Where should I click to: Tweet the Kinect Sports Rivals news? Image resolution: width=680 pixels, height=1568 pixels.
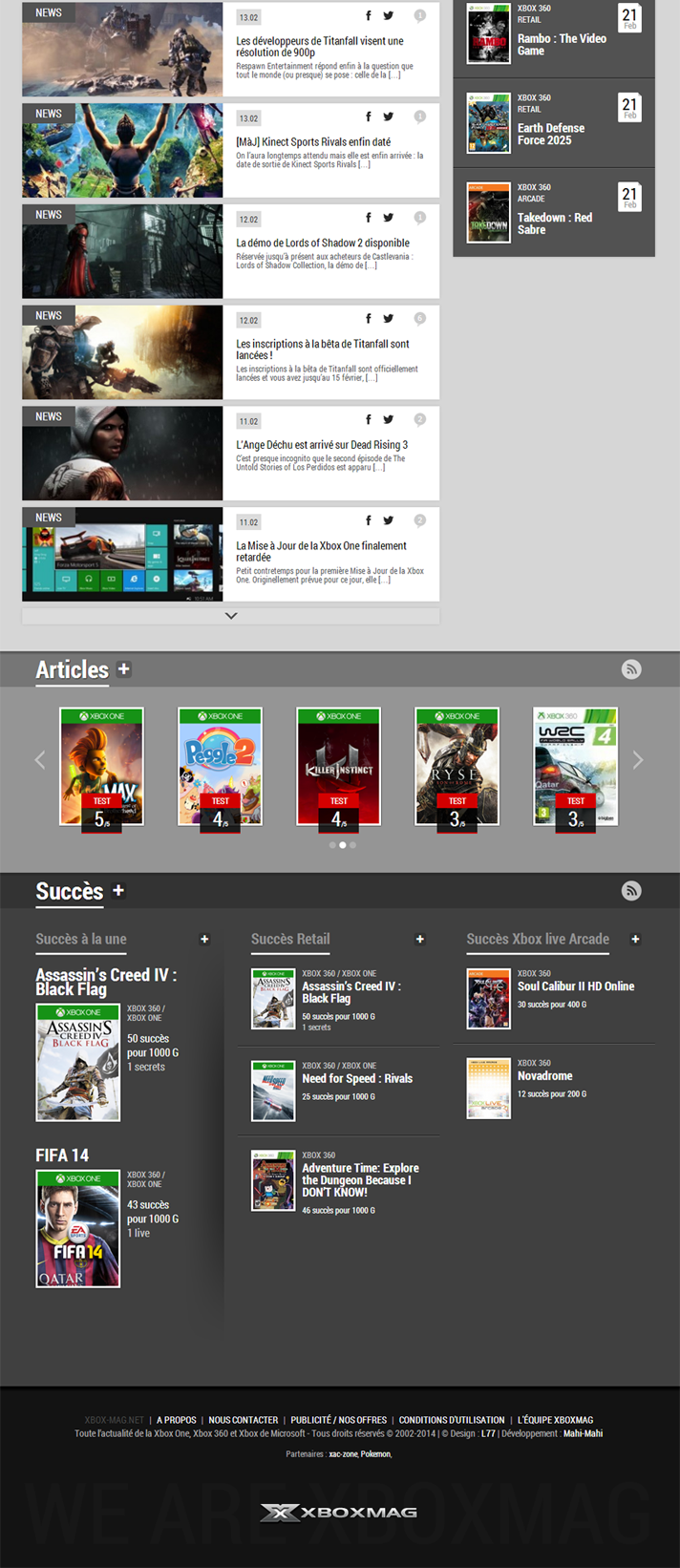click(x=389, y=117)
